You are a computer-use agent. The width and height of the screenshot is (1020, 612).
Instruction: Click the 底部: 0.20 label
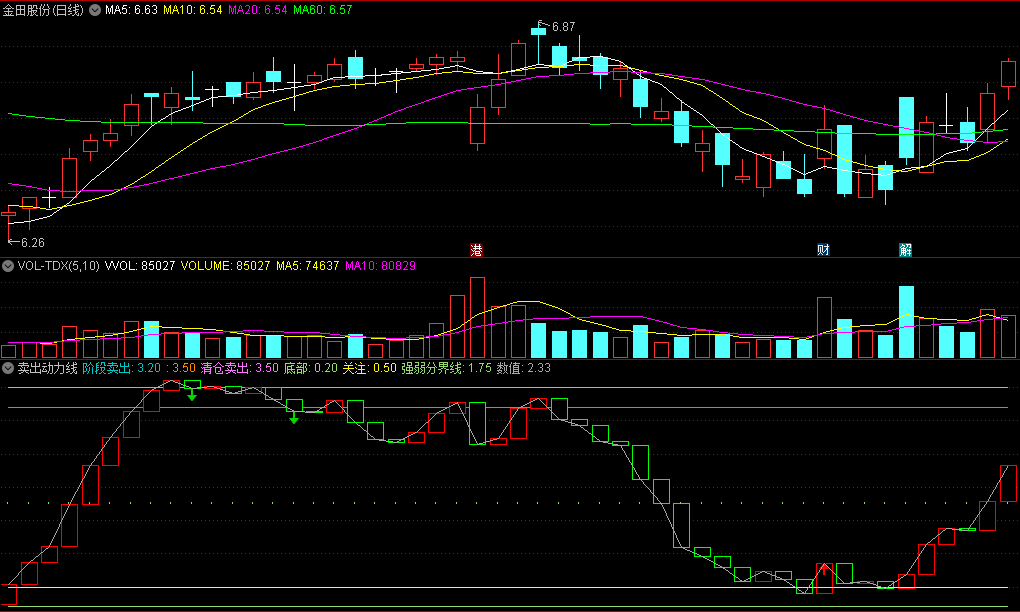[311, 368]
